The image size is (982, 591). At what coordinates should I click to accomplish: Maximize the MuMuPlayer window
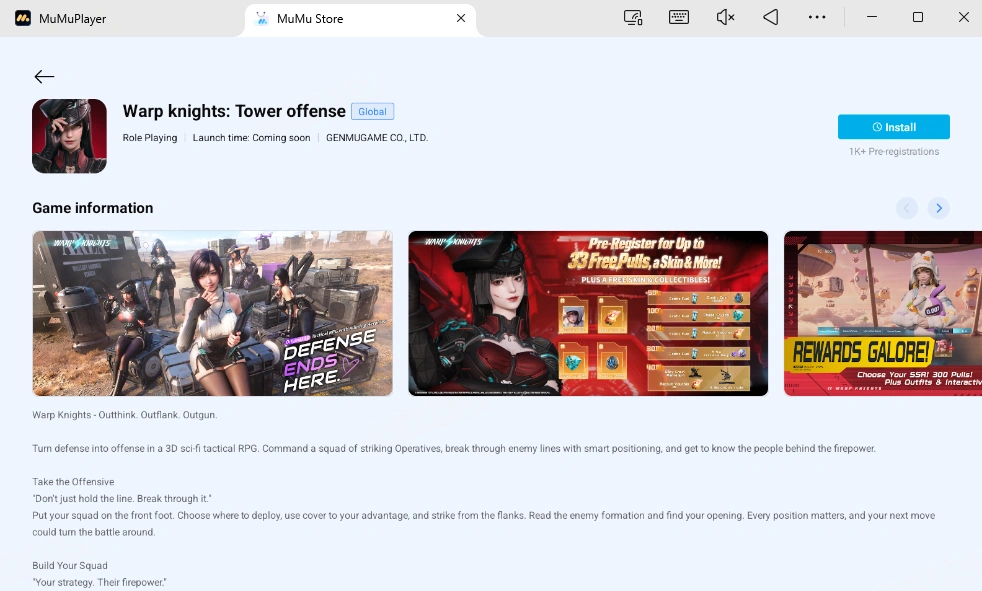[x=917, y=18]
